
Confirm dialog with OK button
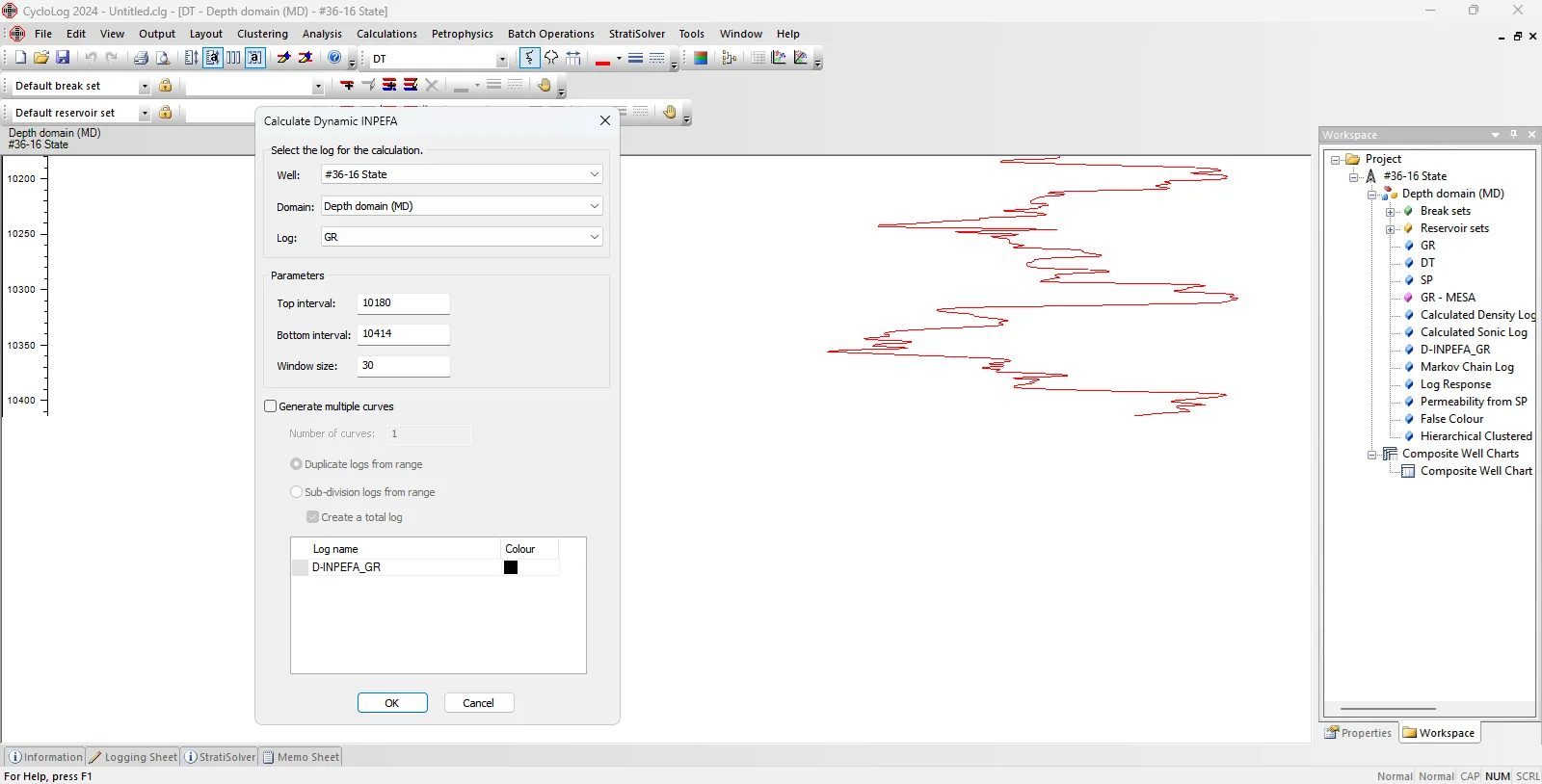pyautogui.click(x=392, y=703)
